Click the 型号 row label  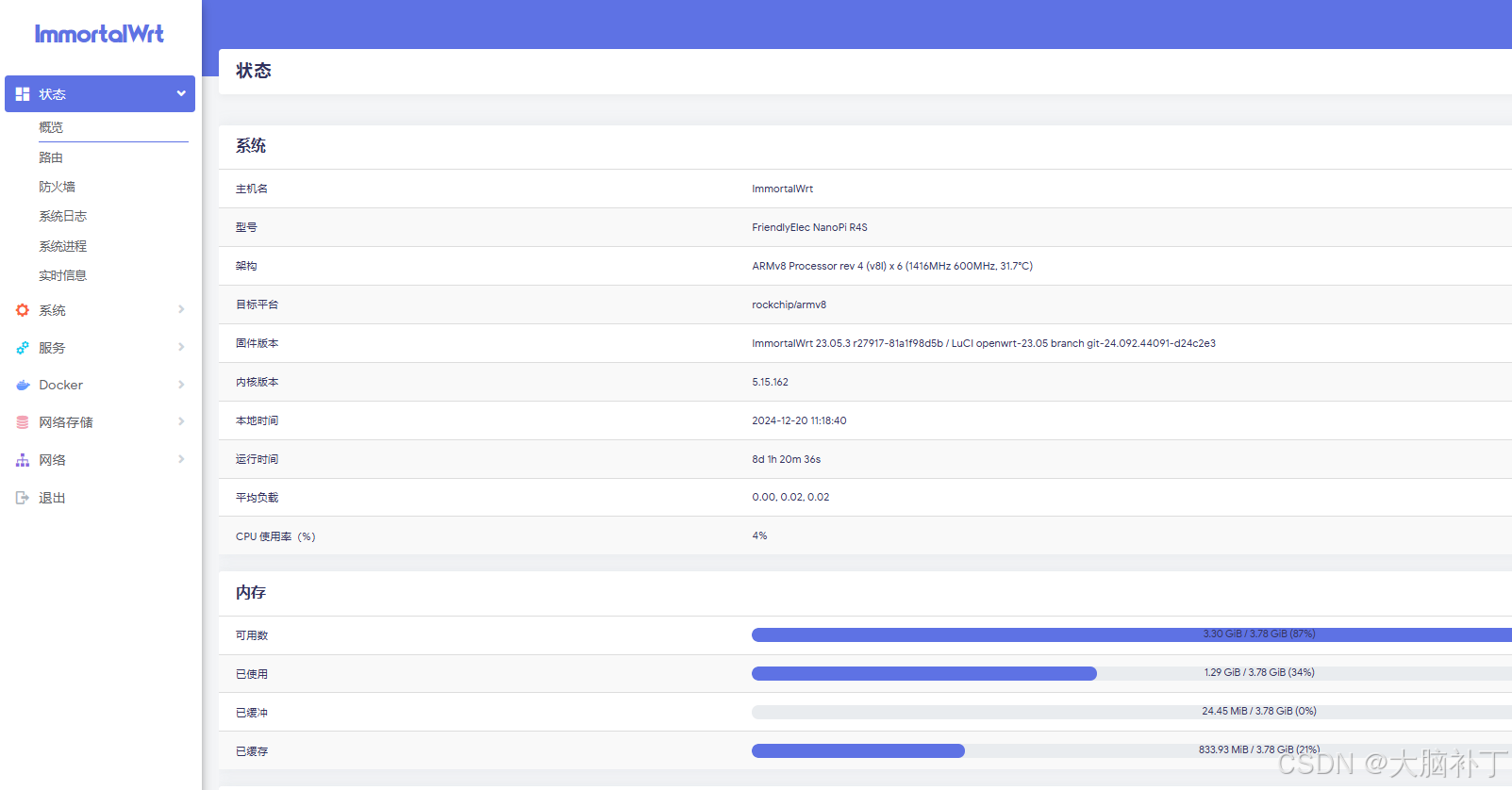click(246, 227)
